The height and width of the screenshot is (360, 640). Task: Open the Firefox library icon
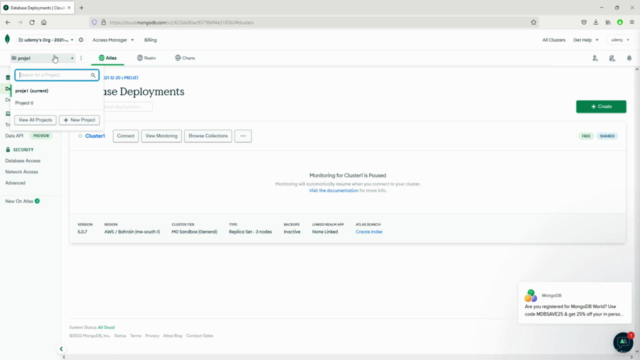point(608,22)
